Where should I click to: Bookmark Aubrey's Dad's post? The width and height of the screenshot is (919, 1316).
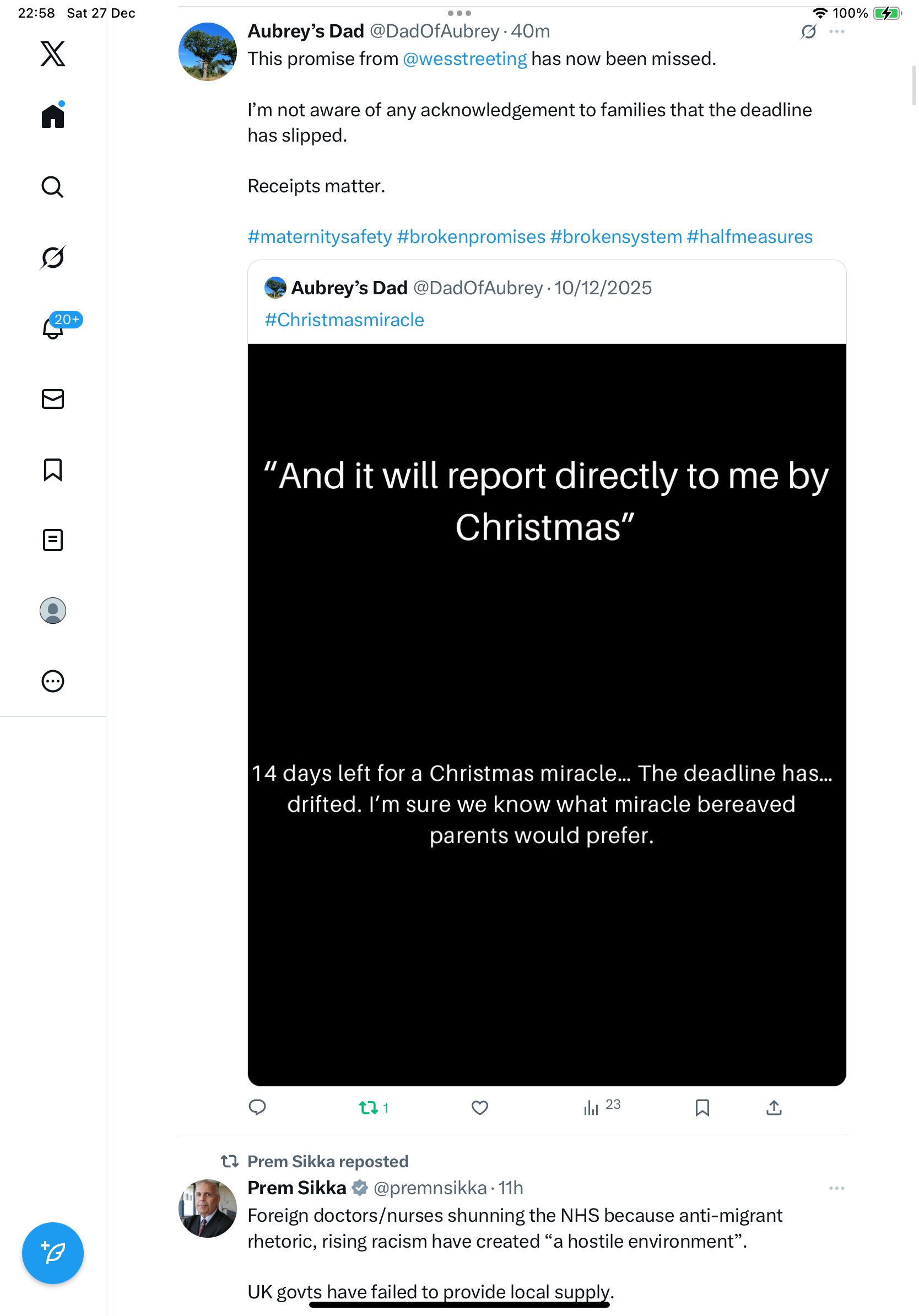click(702, 1108)
